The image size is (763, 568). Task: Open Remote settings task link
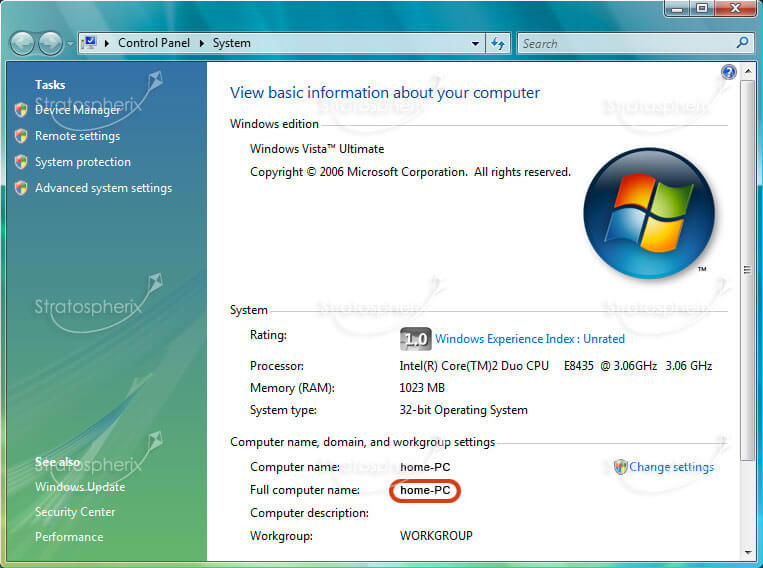tap(77, 136)
